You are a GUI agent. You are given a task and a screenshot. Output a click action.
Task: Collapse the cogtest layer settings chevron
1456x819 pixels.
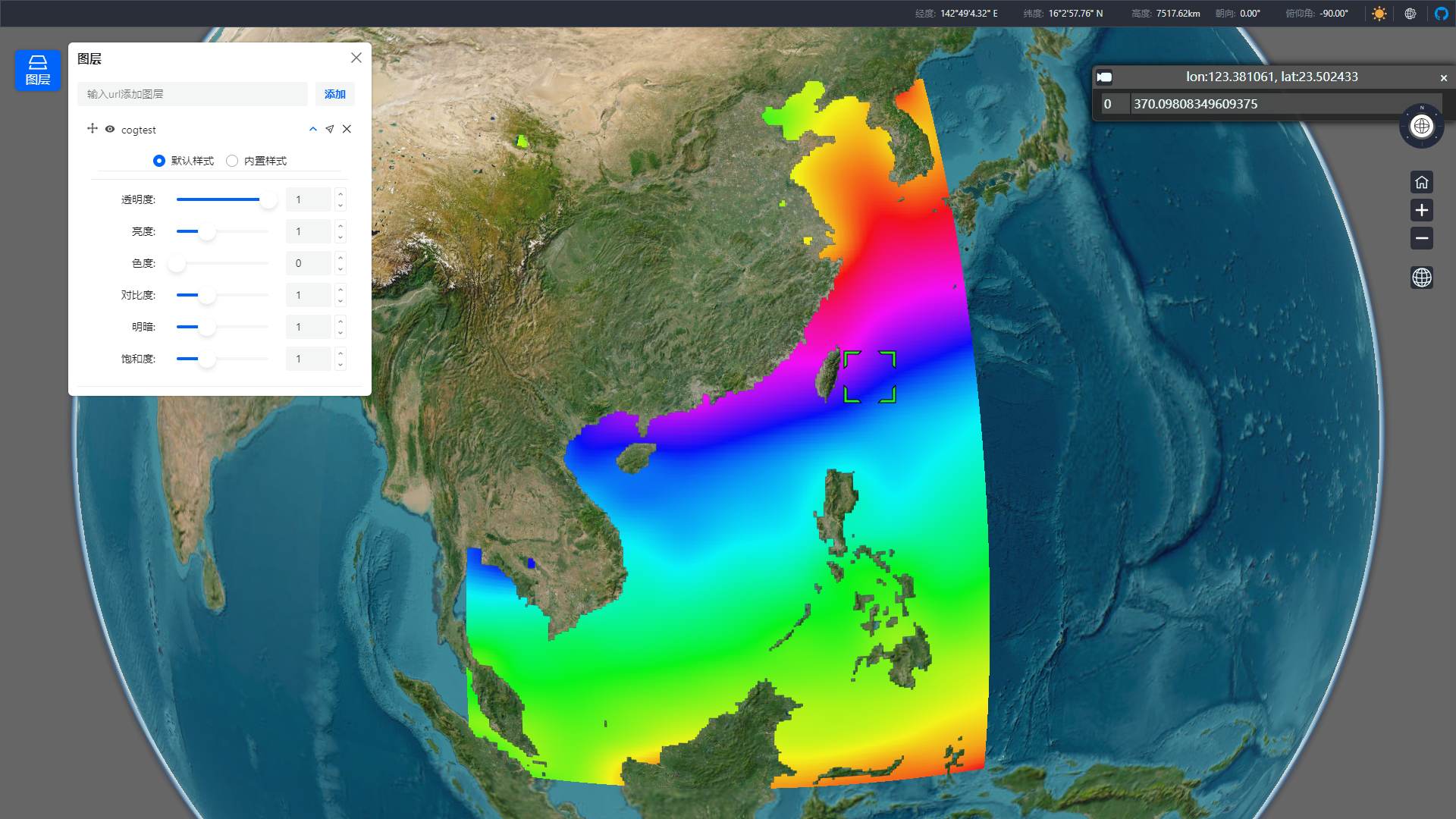click(313, 129)
